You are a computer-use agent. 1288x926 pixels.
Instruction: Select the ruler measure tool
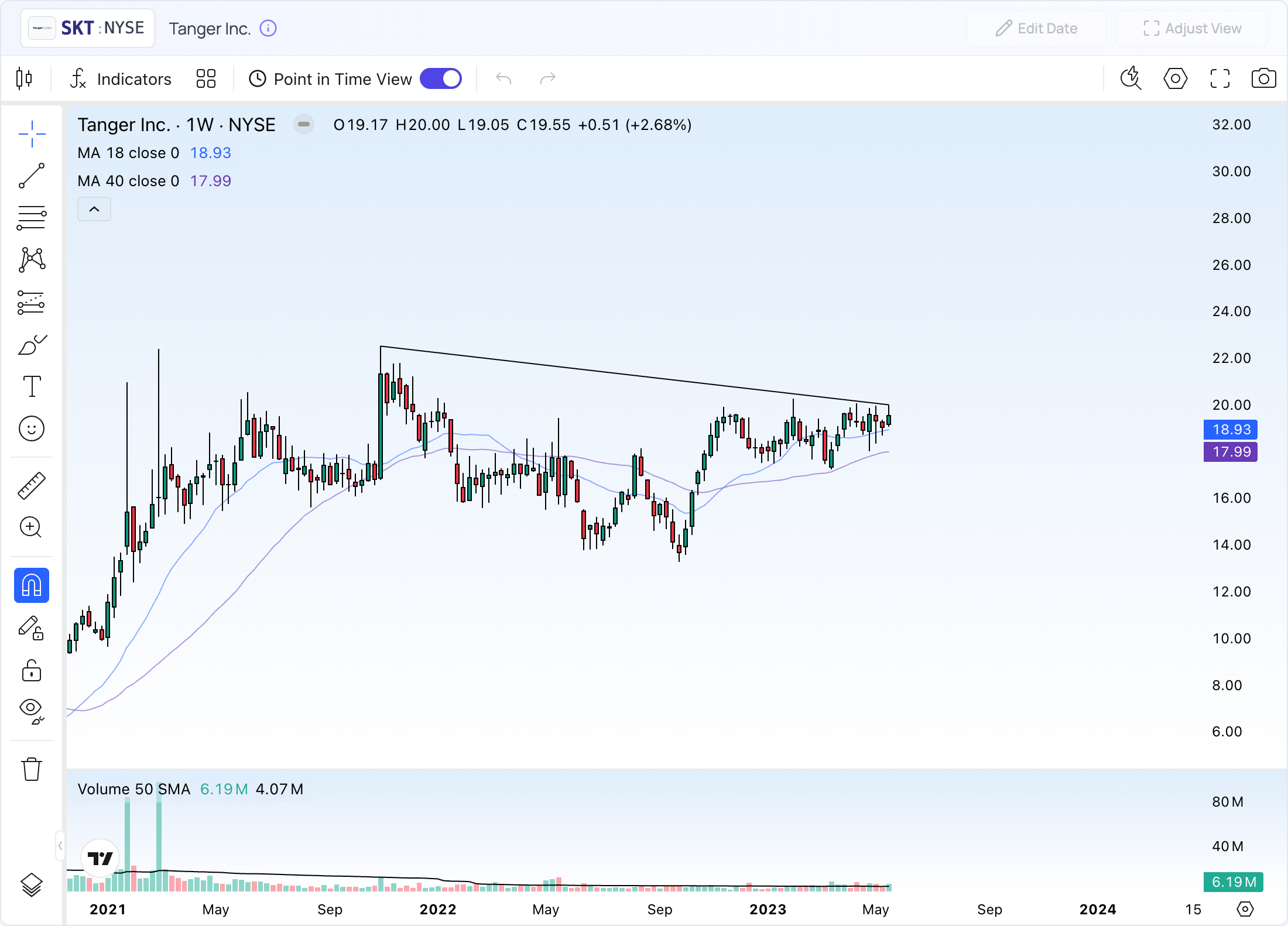(x=32, y=485)
